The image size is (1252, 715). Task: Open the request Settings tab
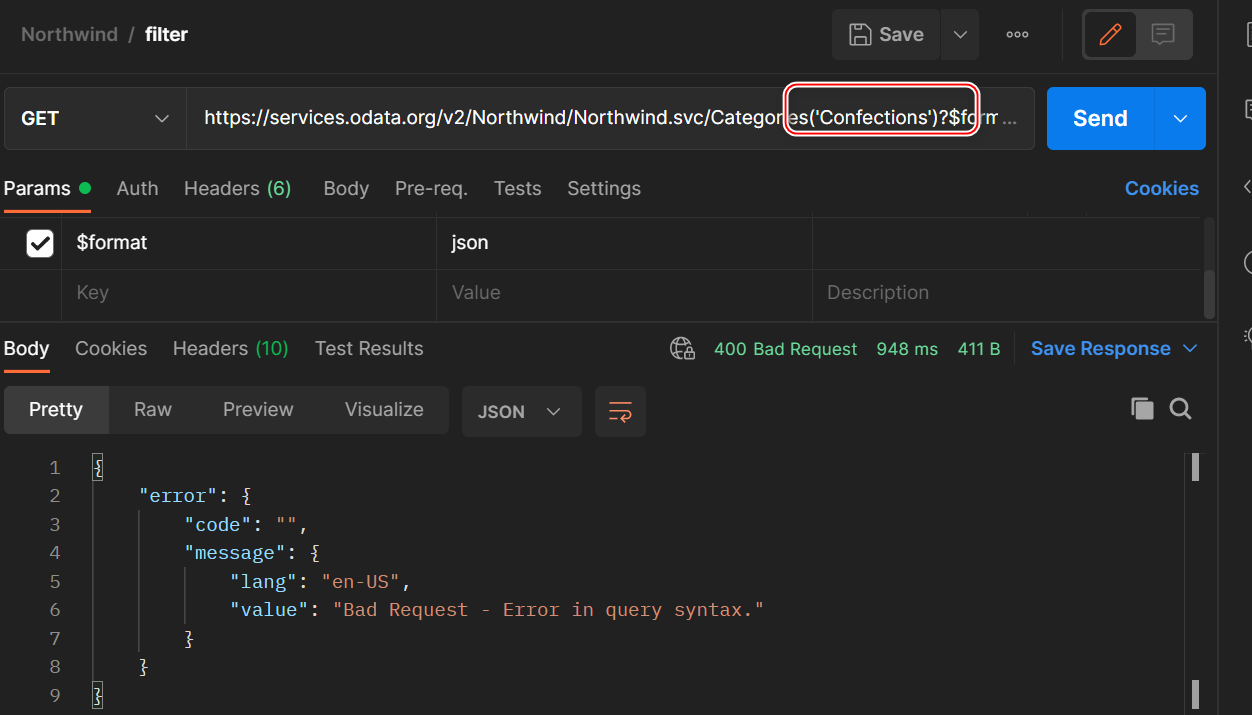pyautogui.click(x=604, y=188)
